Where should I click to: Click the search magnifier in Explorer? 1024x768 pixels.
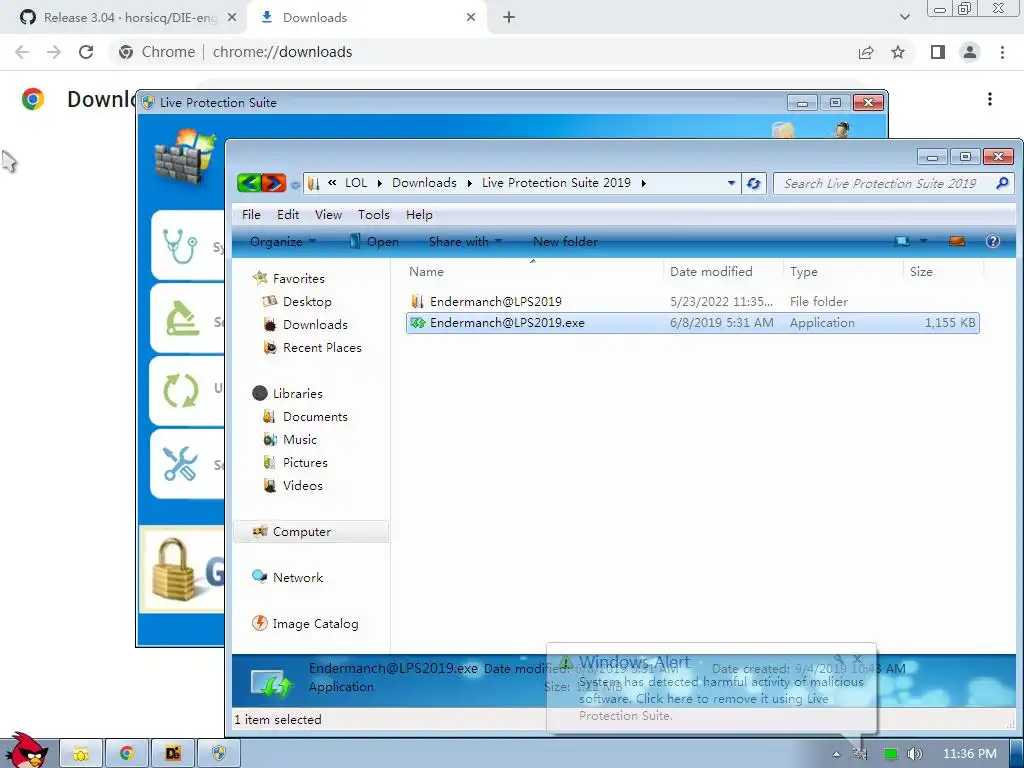click(1002, 184)
